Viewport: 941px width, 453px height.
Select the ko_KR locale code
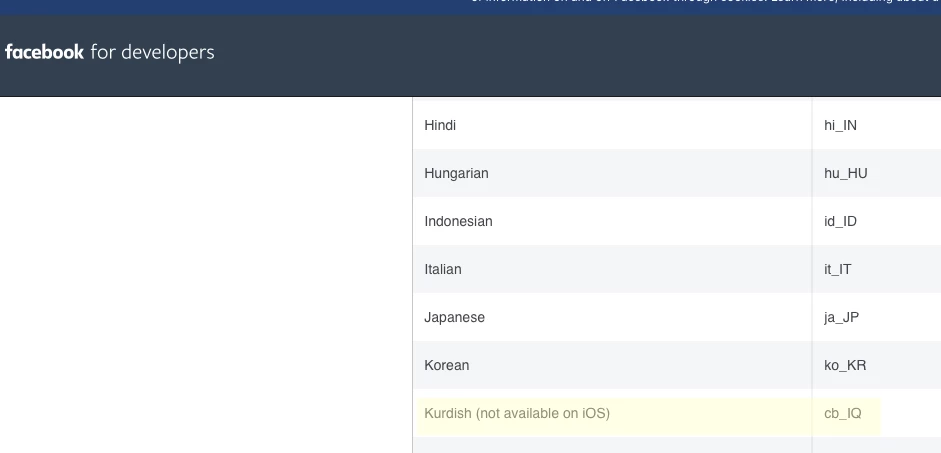pos(845,365)
